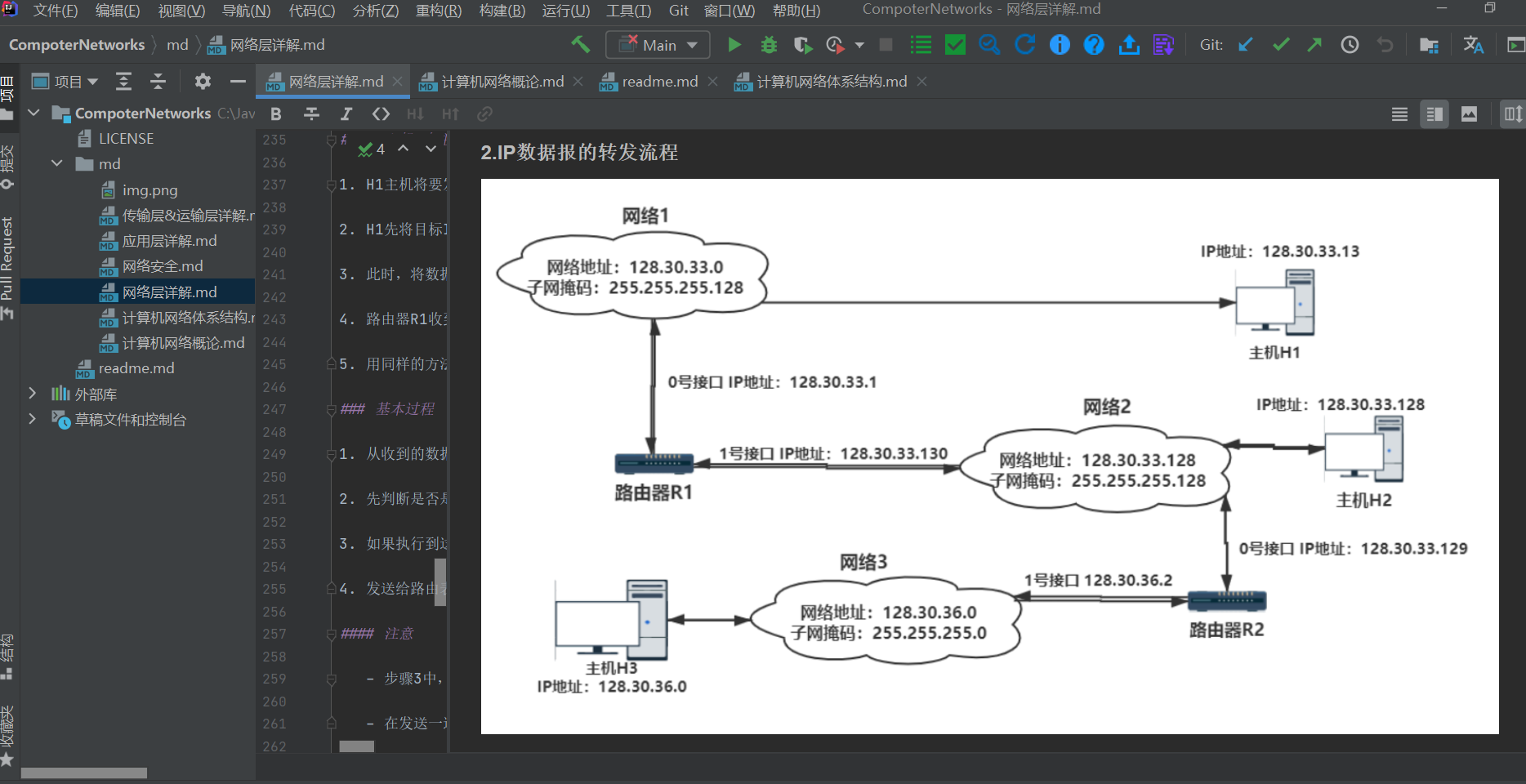Click the blue info circle icon
Image resolution: width=1526 pixels, height=784 pixels.
[x=1060, y=45]
